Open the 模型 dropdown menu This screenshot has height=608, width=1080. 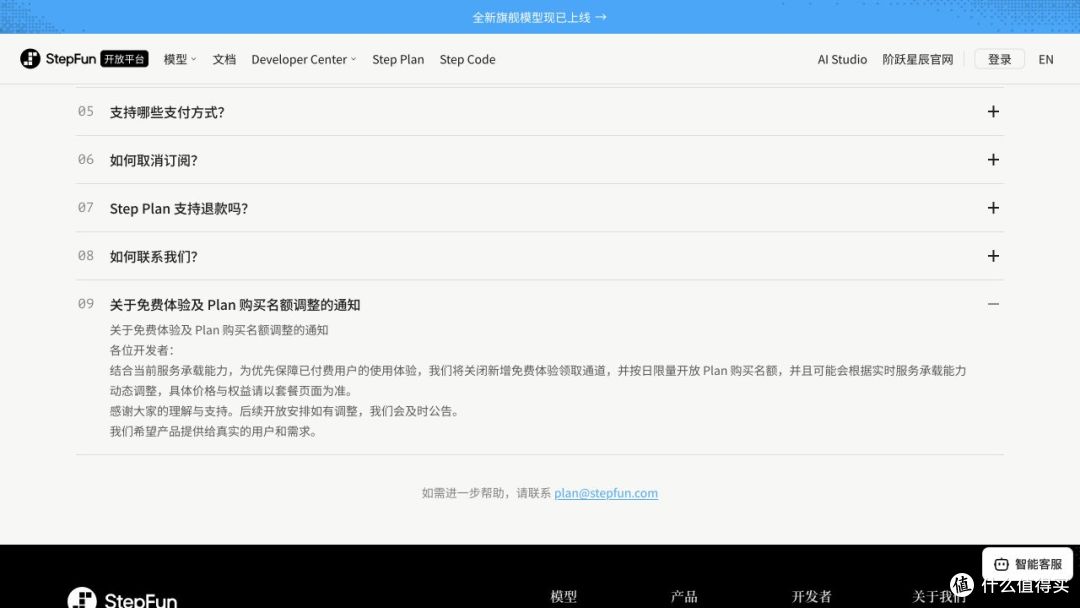tap(180, 59)
